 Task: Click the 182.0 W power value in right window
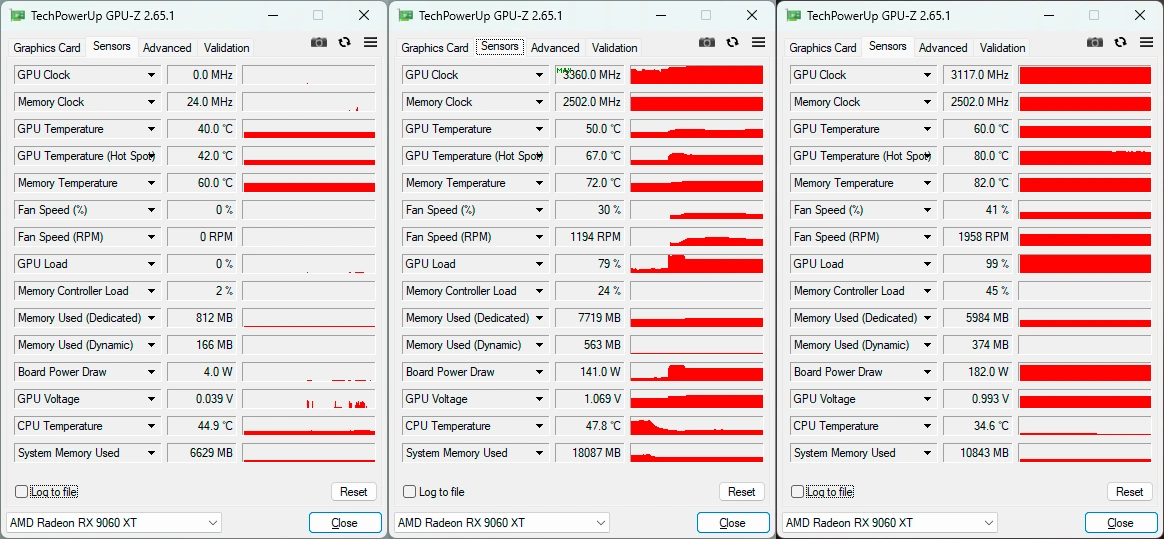[976, 372]
